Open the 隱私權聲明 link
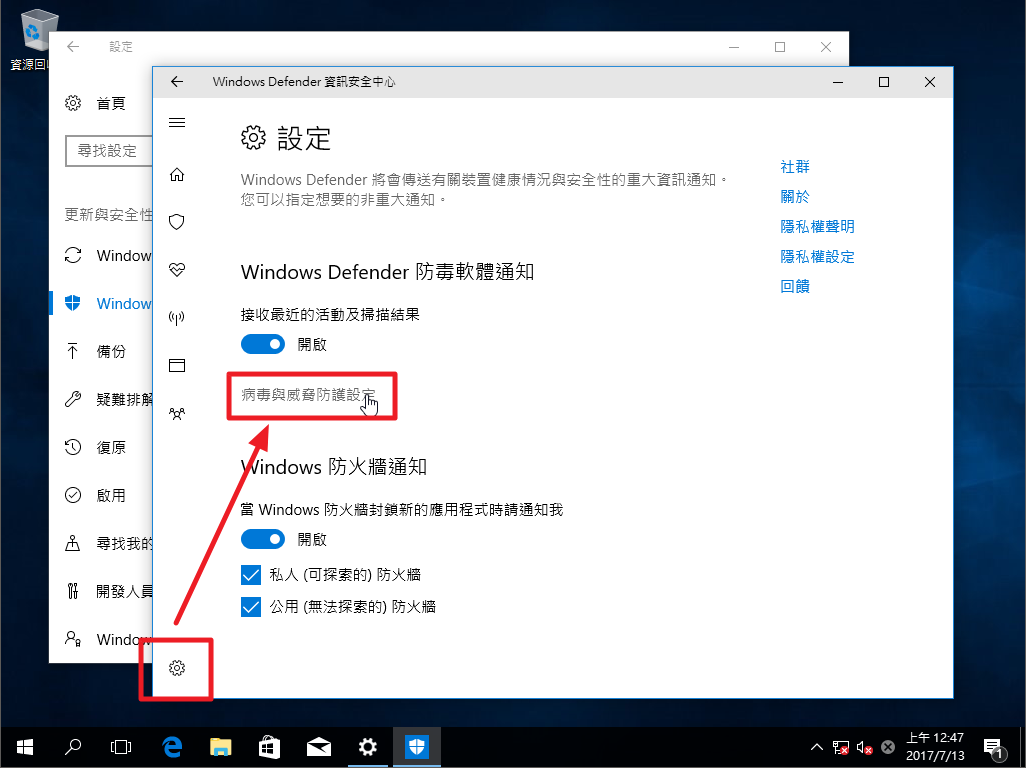The height and width of the screenshot is (768, 1026). (x=817, y=227)
